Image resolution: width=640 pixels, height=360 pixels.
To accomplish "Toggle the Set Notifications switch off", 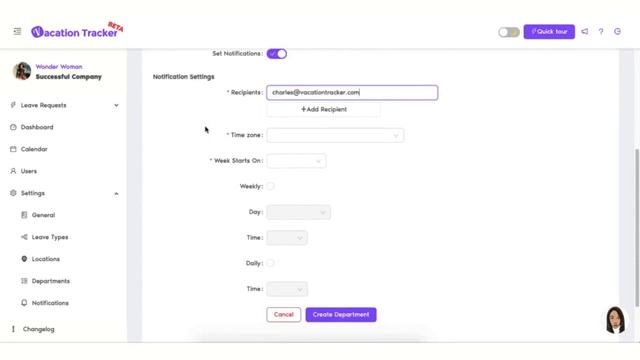I will tap(277, 53).
